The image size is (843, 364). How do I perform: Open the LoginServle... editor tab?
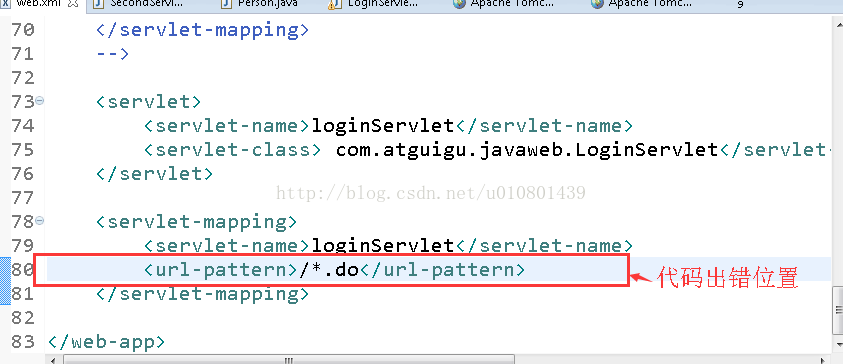[374, 4]
